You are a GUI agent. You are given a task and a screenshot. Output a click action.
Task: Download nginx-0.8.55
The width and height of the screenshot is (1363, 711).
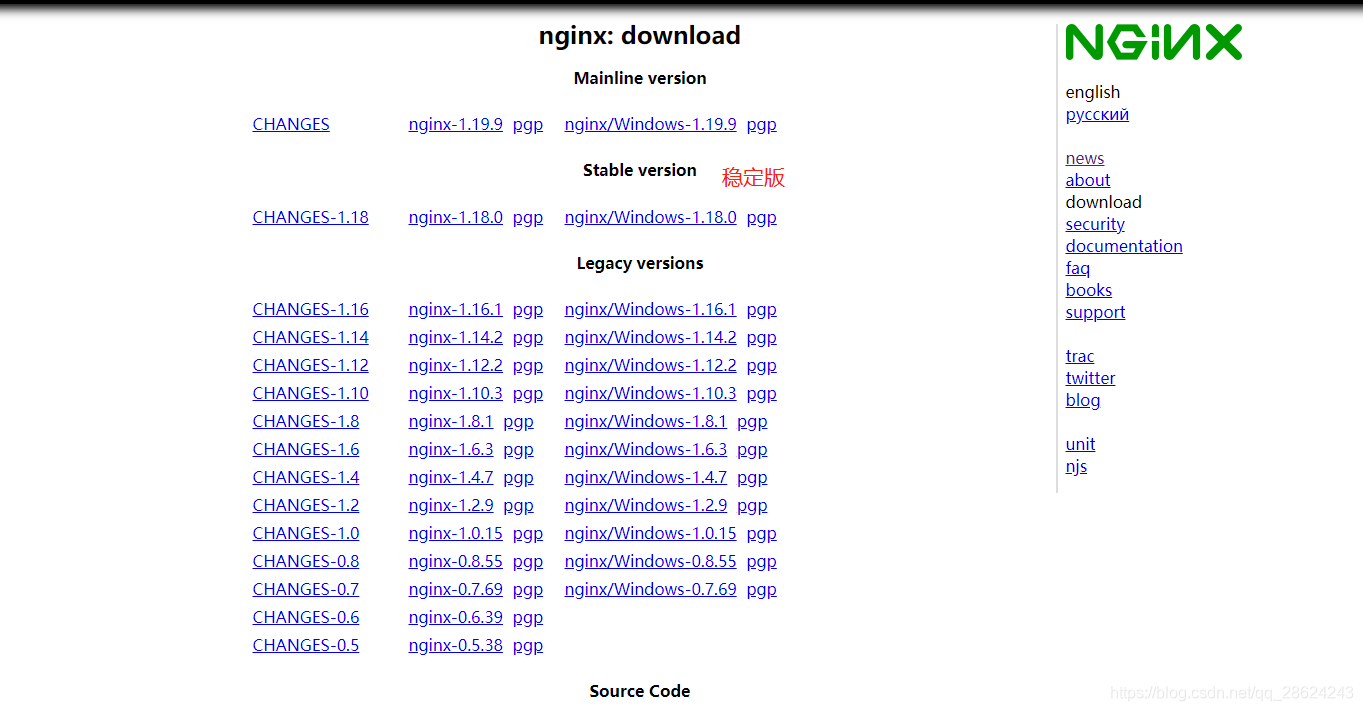tap(455, 561)
